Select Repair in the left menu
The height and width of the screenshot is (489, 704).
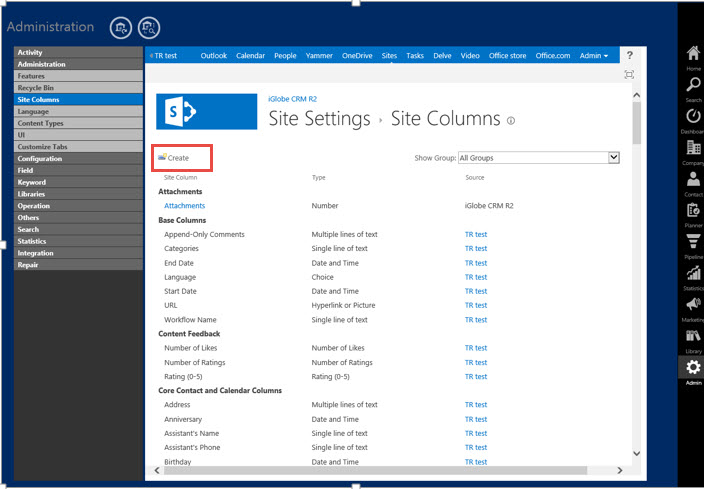point(78,264)
